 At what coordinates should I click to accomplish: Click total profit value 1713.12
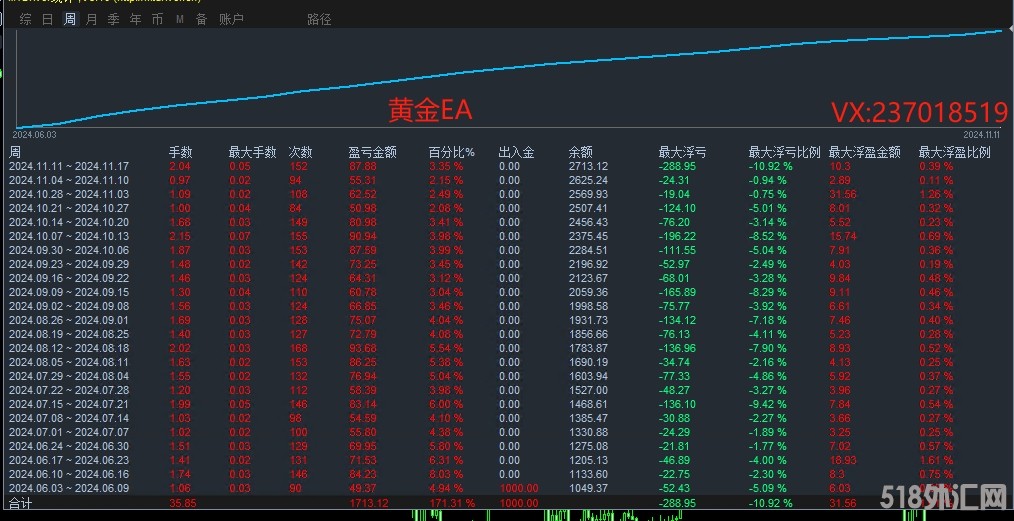tap(368, 503)
